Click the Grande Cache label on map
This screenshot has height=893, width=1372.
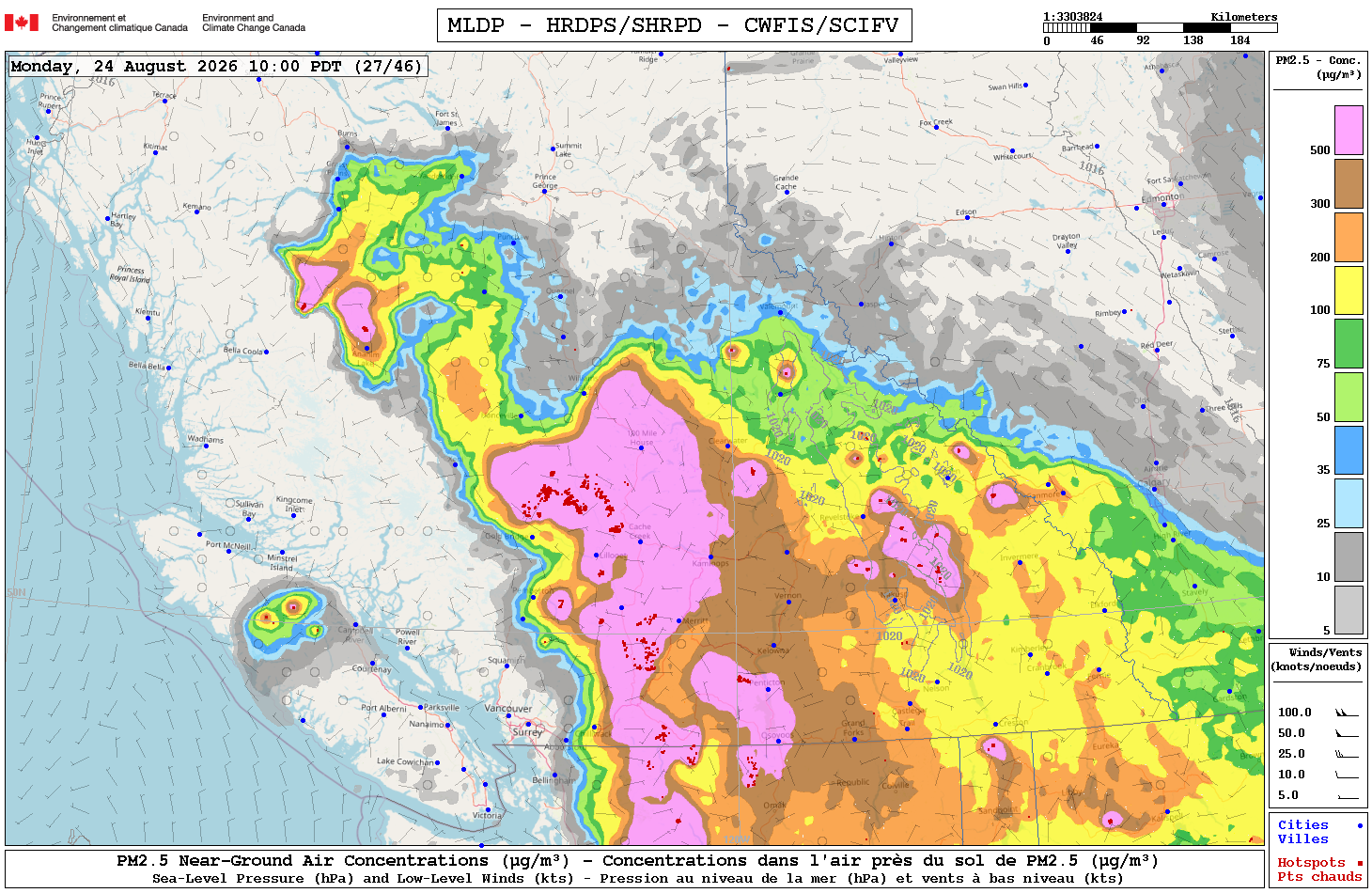click(787, 181)
